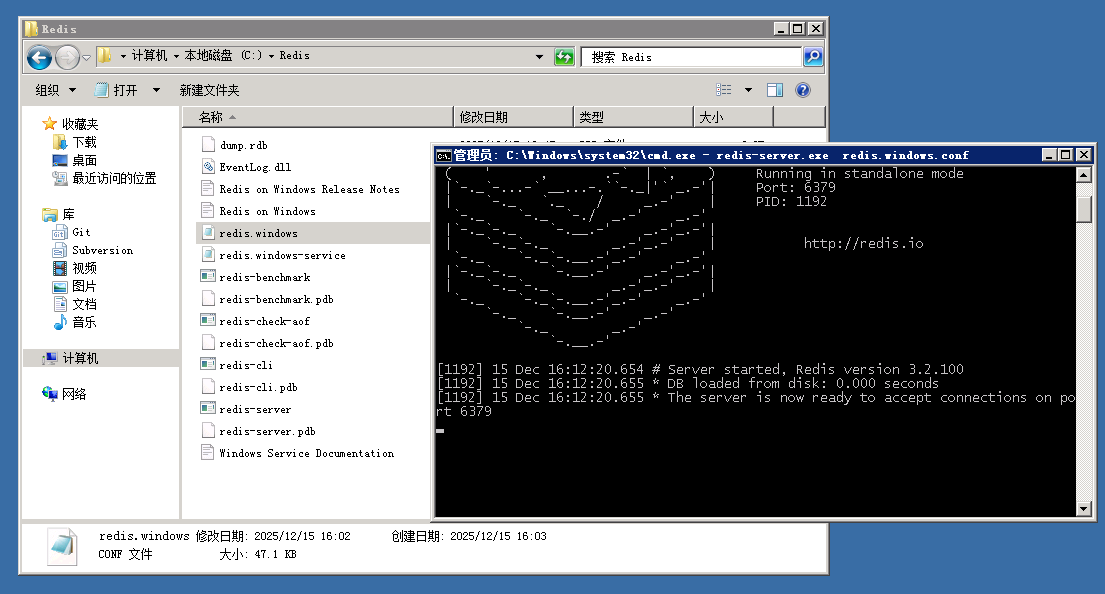Click 本地磁盘 (C:) breadcrumb segment
The height and width of the screenshot is (594, 1105).
pos(223,56)
